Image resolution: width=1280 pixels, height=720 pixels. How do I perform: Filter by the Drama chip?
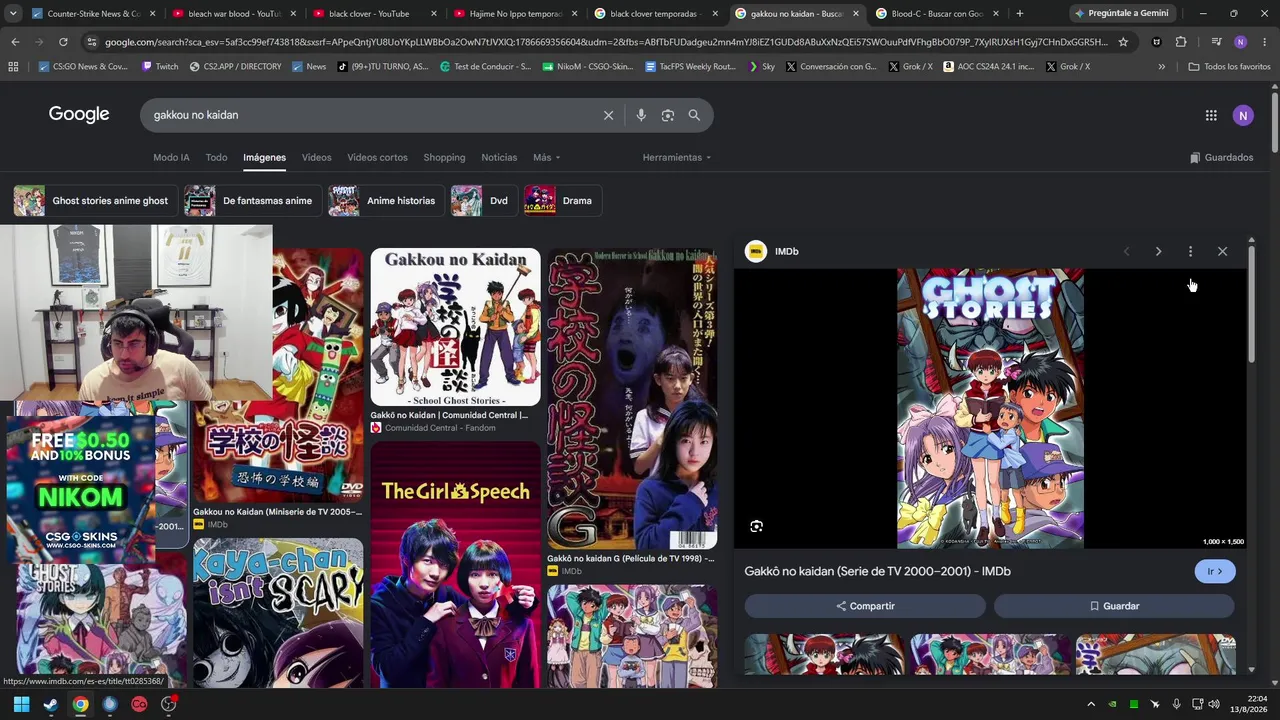[x=562, y=201]
